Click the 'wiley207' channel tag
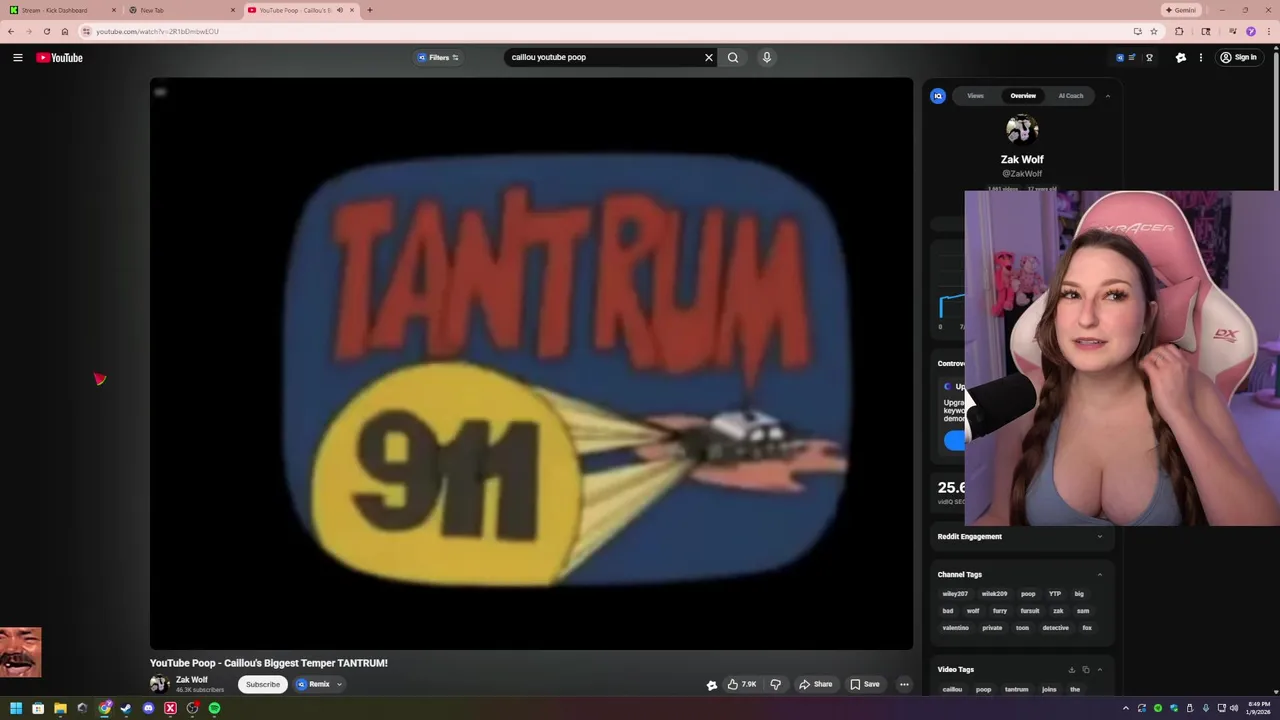 955,594
